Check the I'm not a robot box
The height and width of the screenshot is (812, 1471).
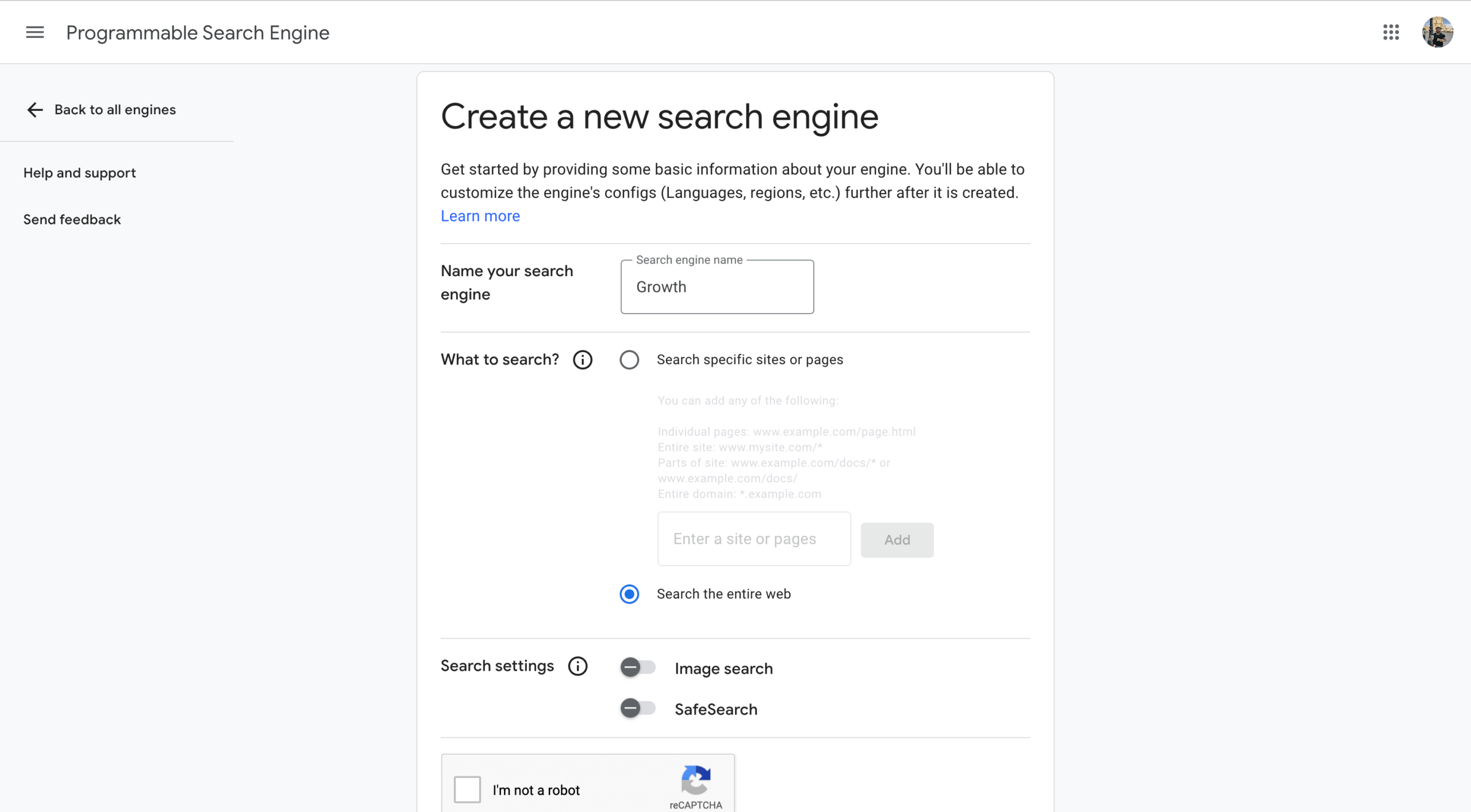pyautogui.click(x=467, y=790)
